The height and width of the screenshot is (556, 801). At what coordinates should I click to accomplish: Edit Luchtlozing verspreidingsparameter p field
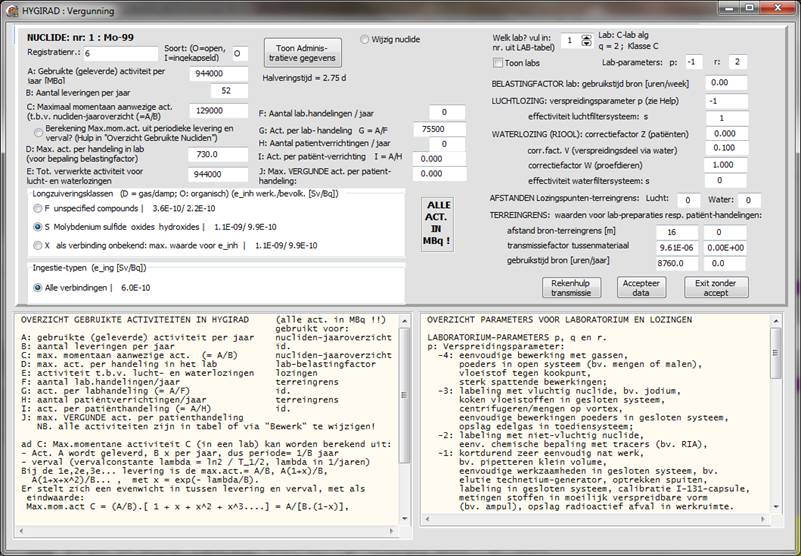pyautogui.click(x=726, y=101)
